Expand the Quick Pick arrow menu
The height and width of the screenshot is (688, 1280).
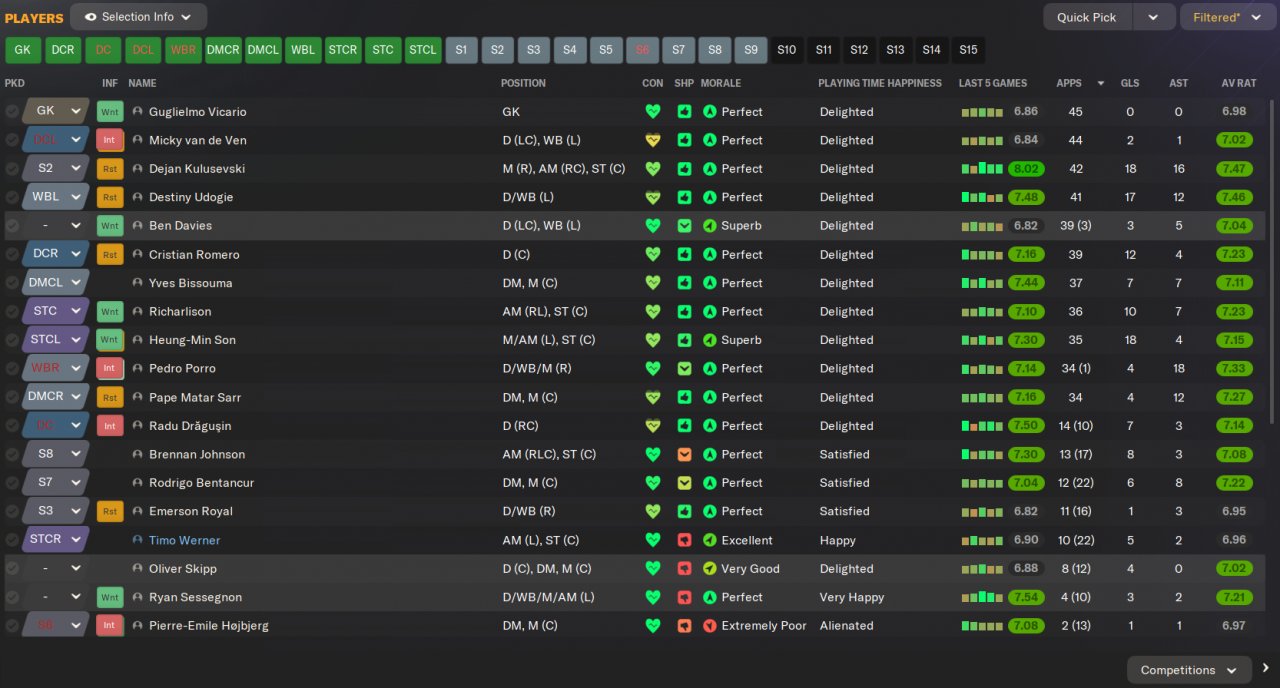[x=1153, y=17]
